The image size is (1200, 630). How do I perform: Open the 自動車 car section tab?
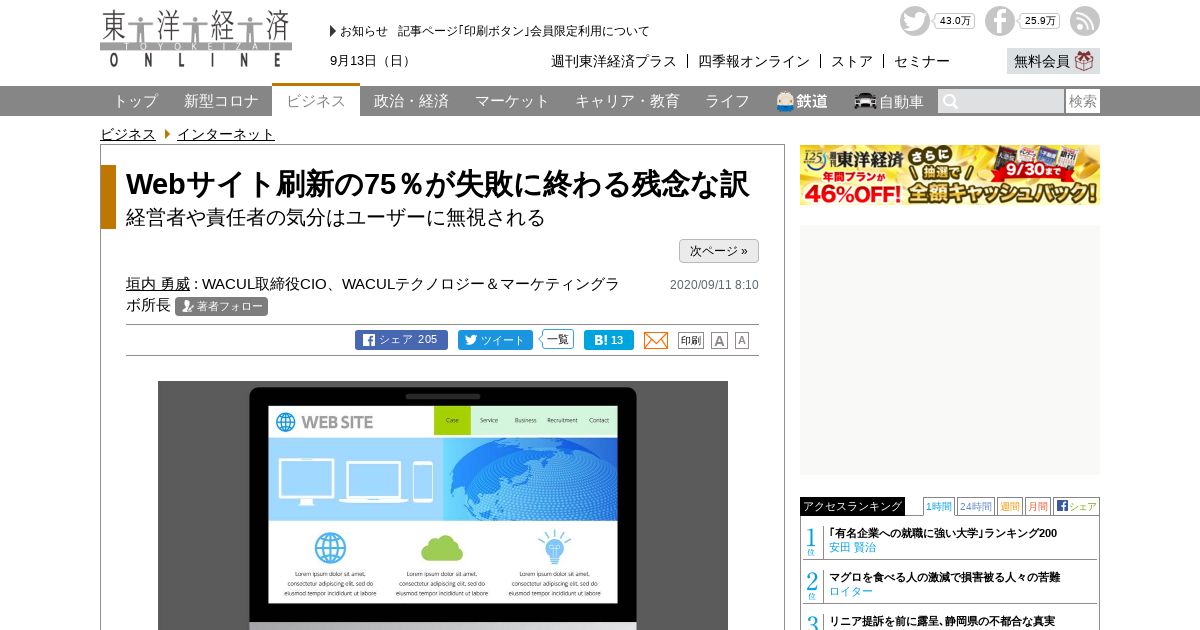pyautogui.click(x=889, y=101)
